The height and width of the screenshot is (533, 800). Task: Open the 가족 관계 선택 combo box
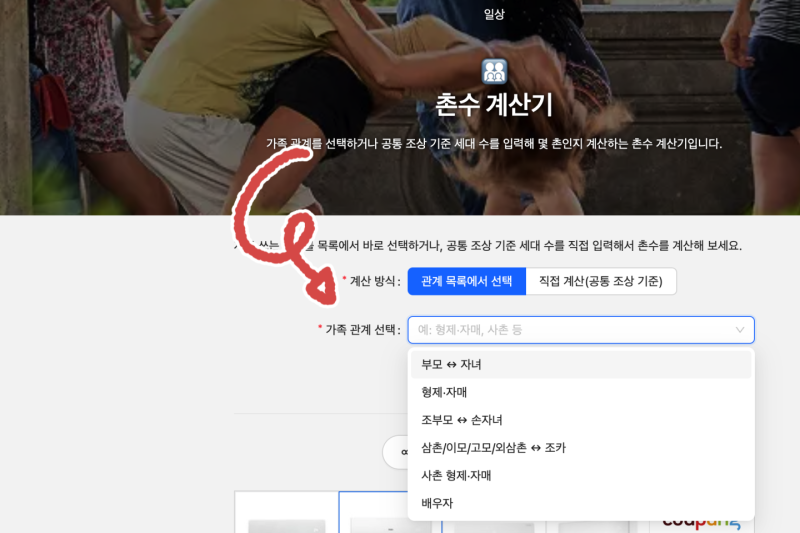point(581,330)
